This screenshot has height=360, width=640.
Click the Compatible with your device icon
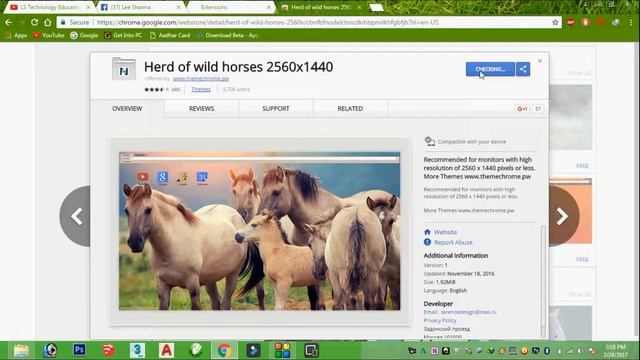tap(429, 141)
